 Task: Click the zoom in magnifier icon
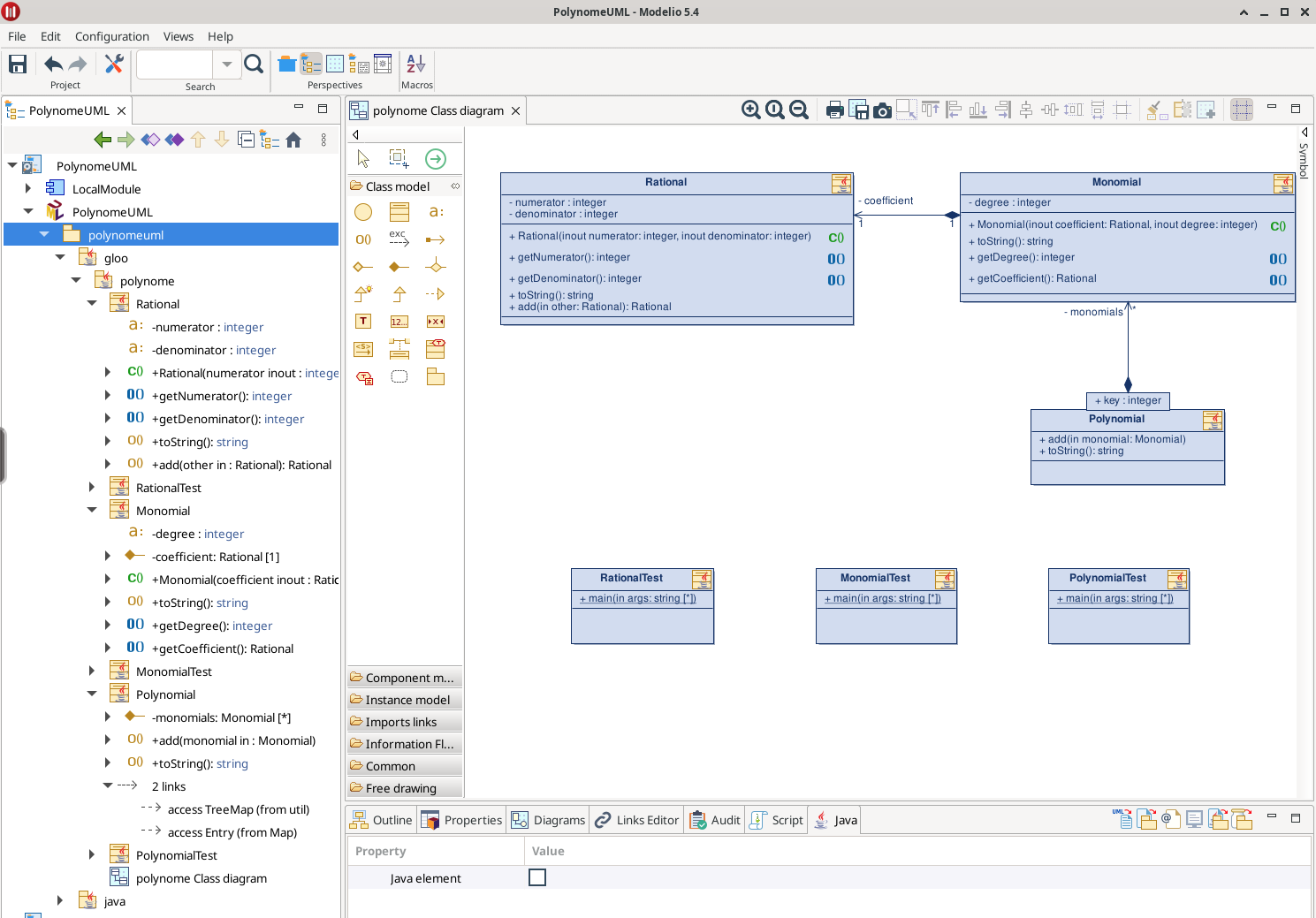coord(750,110)
